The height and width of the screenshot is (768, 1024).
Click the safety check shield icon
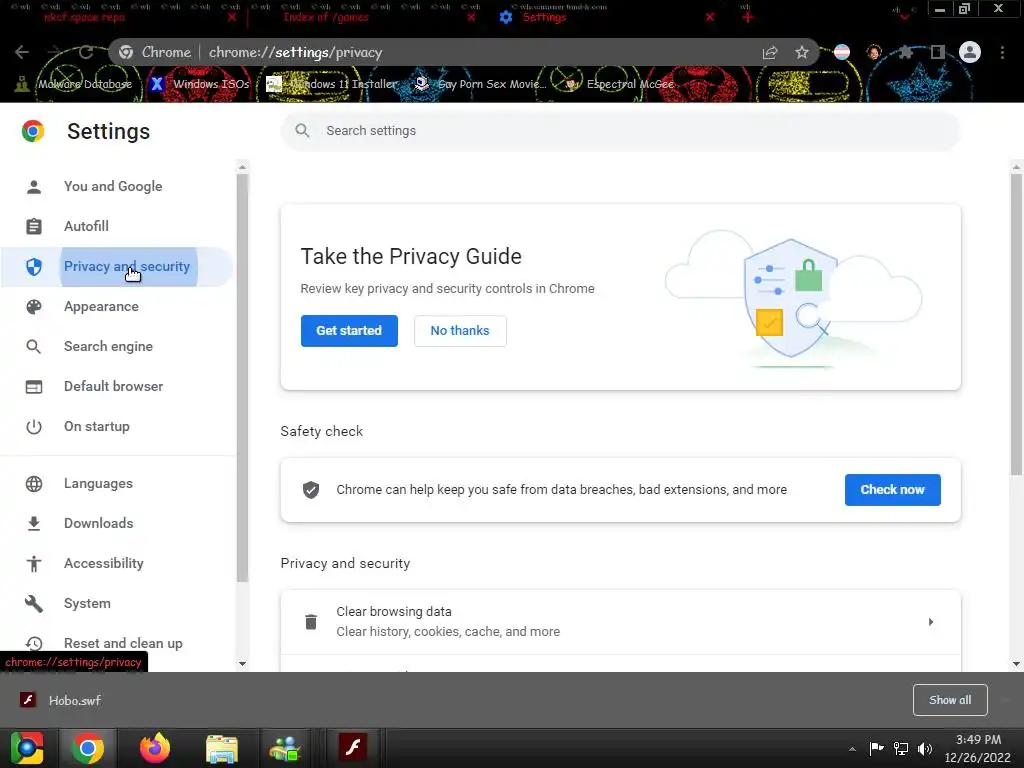311,490
